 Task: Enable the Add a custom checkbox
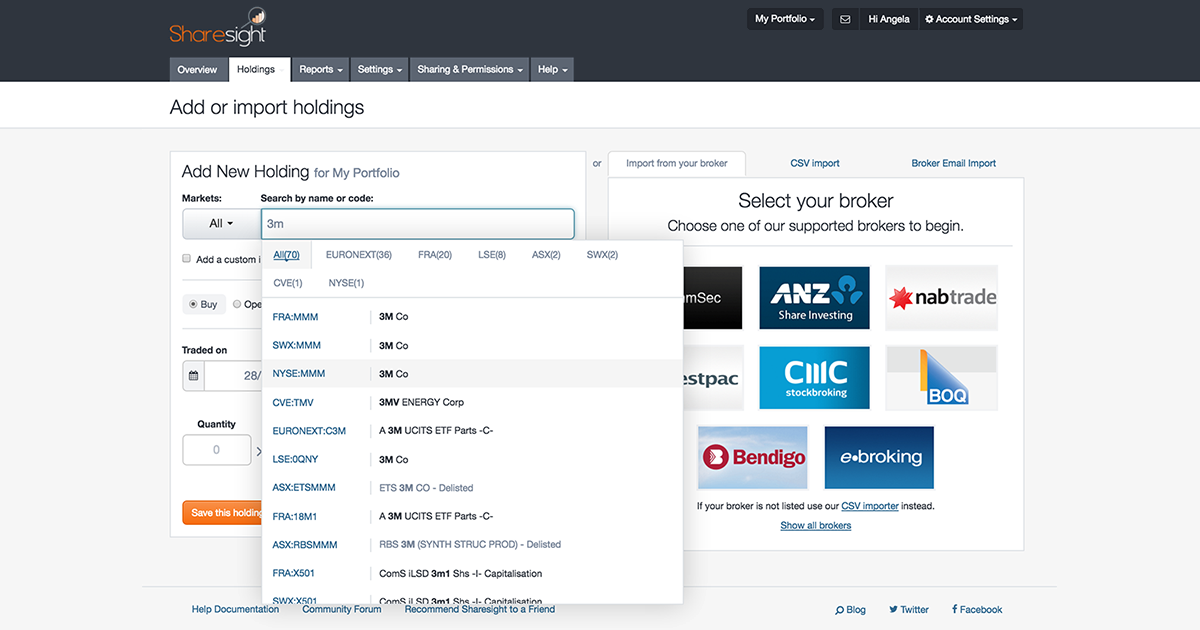(186, 257)
